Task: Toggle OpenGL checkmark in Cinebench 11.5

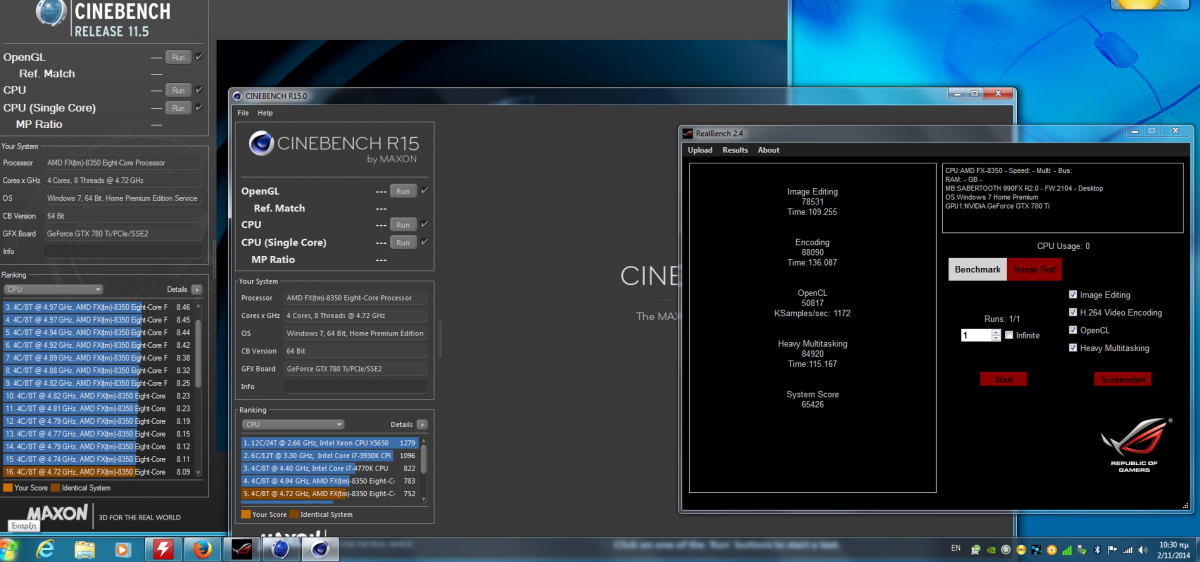Action: tap(199, 57)
